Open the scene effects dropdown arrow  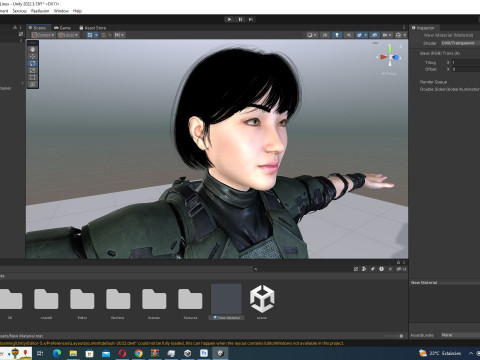click(x=366, y=35)
